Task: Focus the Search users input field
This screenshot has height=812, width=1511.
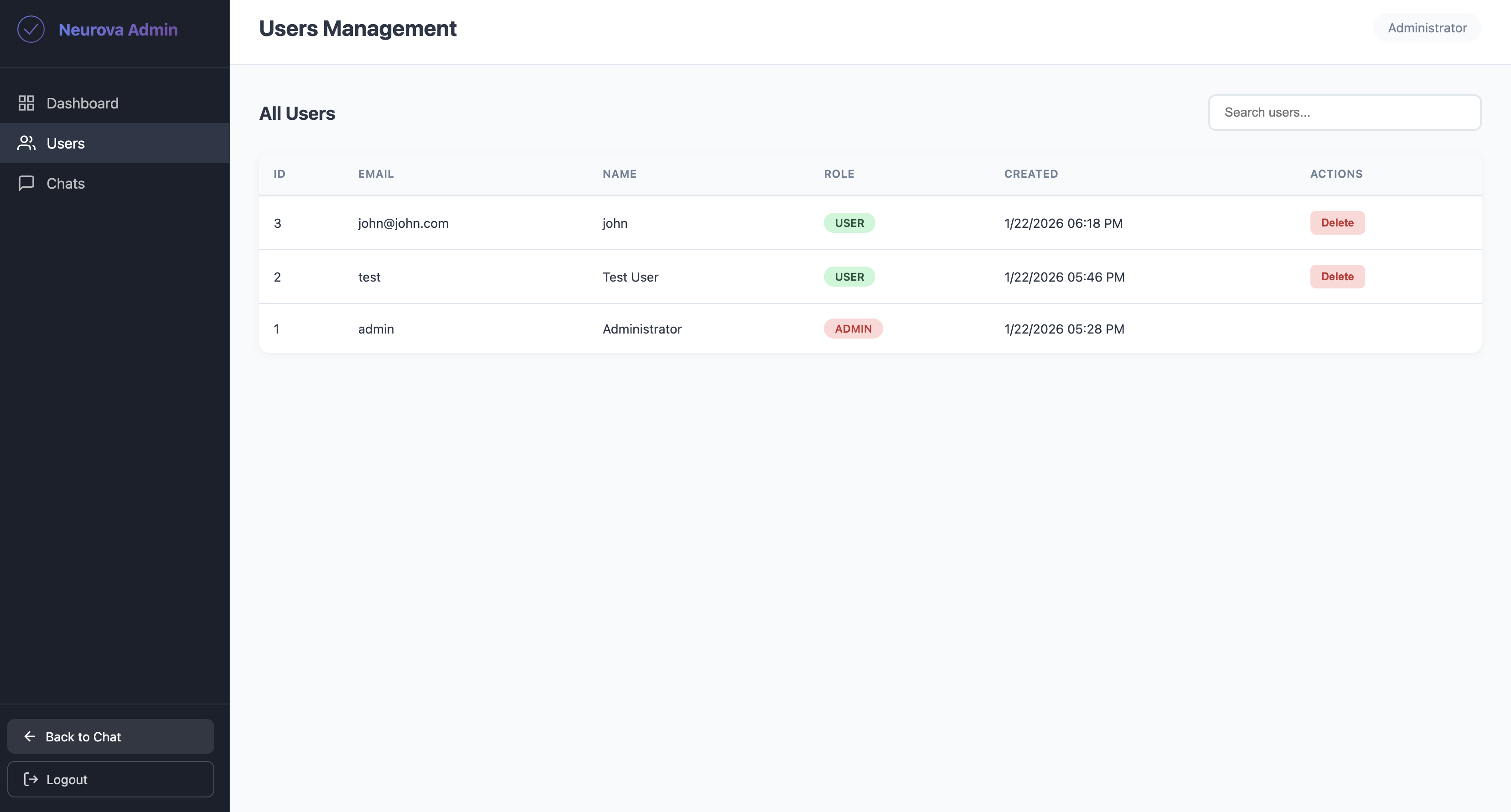Action: tap(1345, 113)
